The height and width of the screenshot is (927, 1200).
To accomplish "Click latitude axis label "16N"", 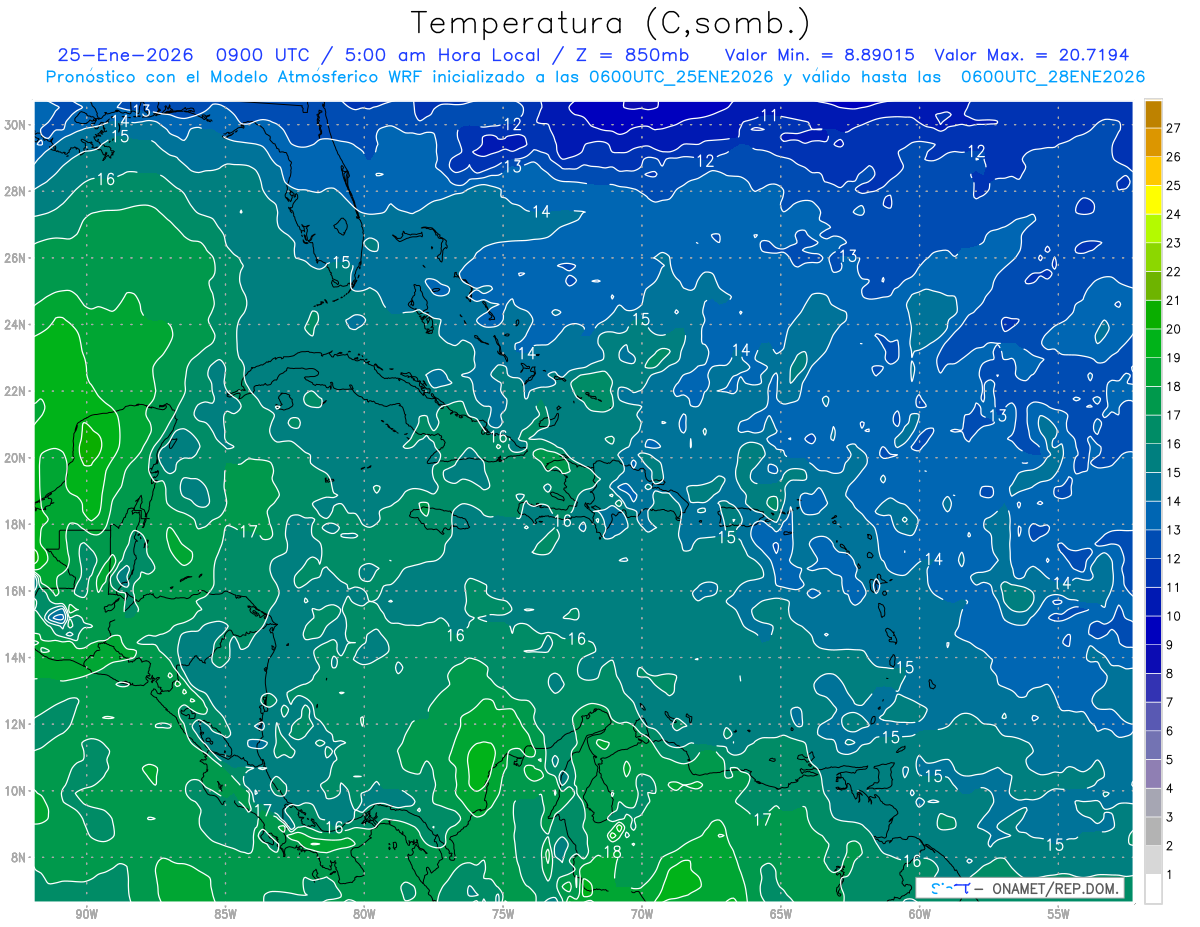I will coord(17,591).
